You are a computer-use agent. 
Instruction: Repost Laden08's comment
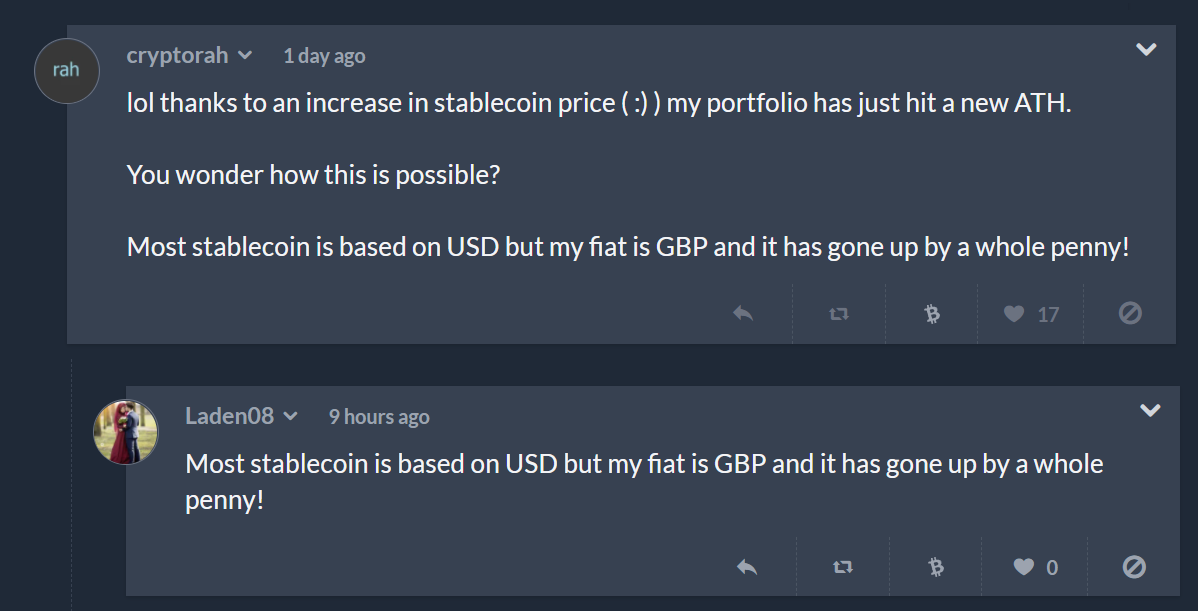[x=843, y=567]
